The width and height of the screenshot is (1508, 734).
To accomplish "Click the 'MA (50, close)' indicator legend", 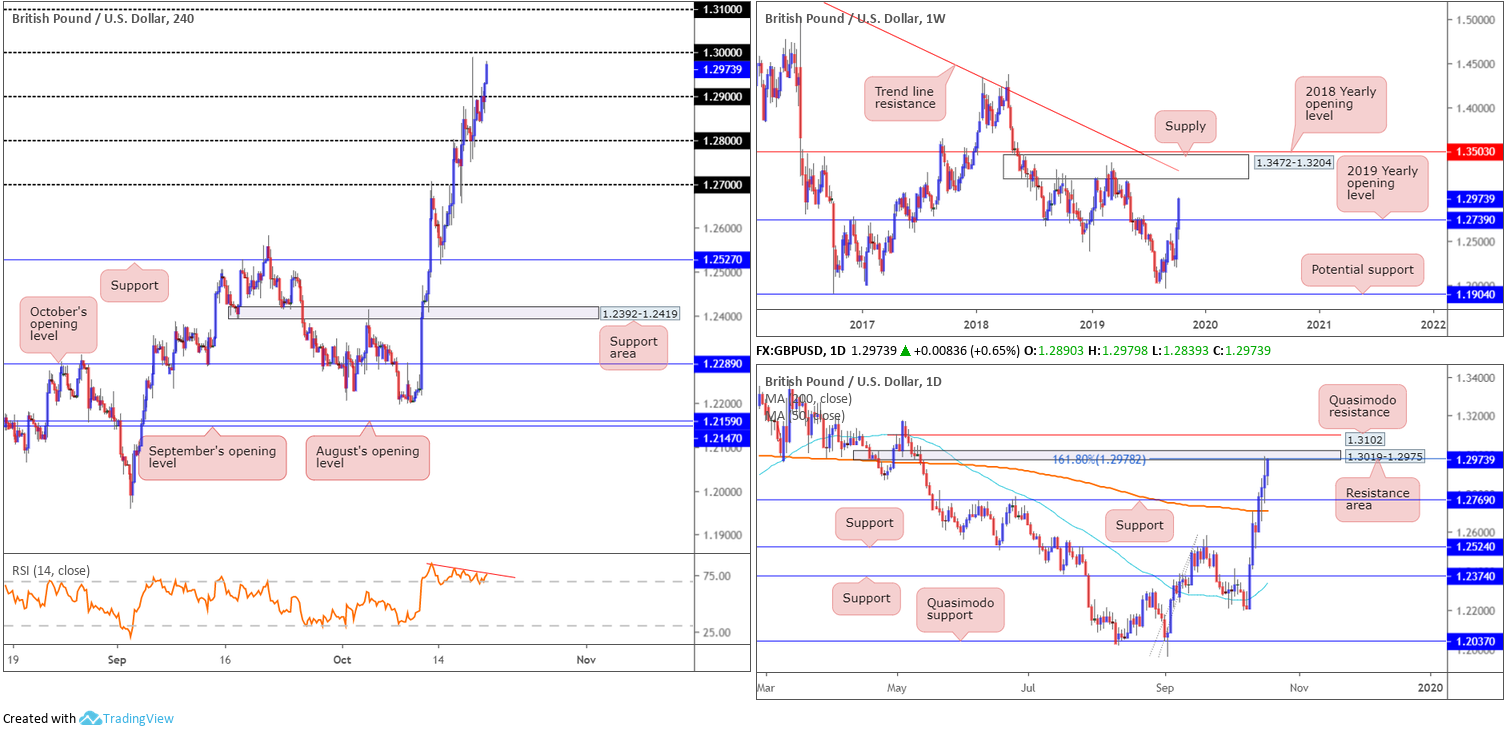I will coord(803,415).
